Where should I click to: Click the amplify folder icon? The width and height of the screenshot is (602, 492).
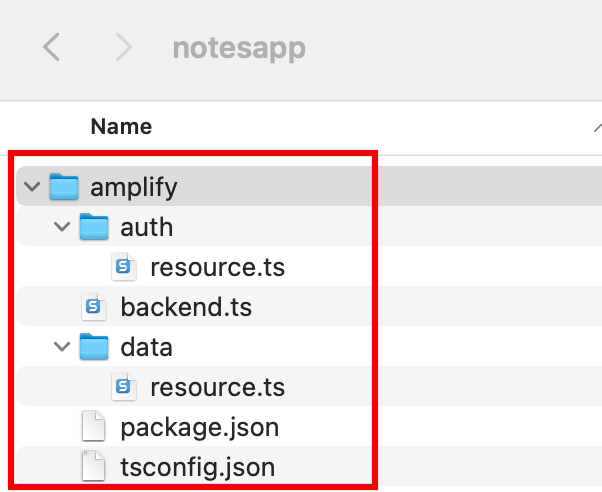[64, 187]
